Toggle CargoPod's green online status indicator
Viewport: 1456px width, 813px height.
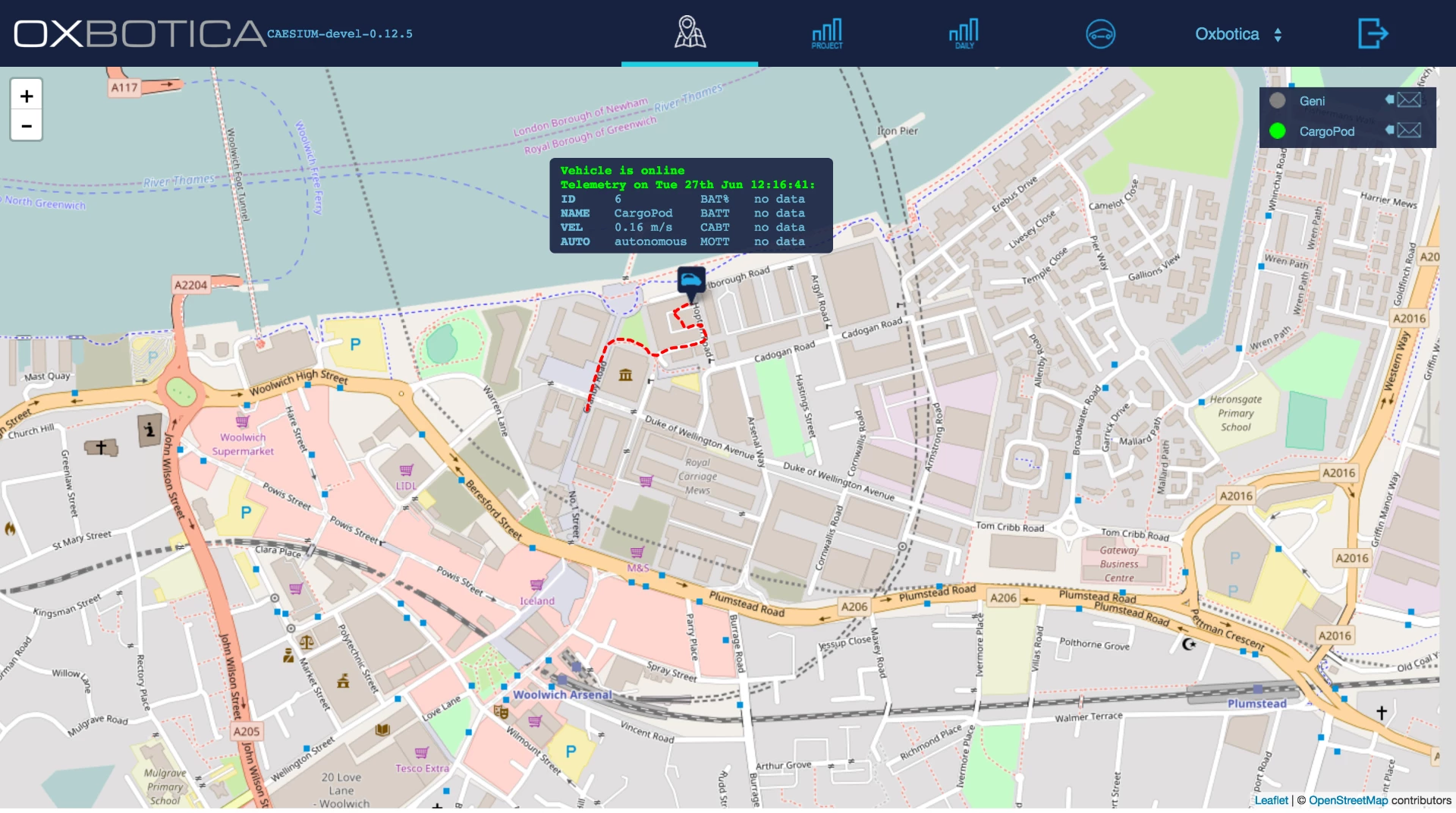click(x=1278, y=131)
